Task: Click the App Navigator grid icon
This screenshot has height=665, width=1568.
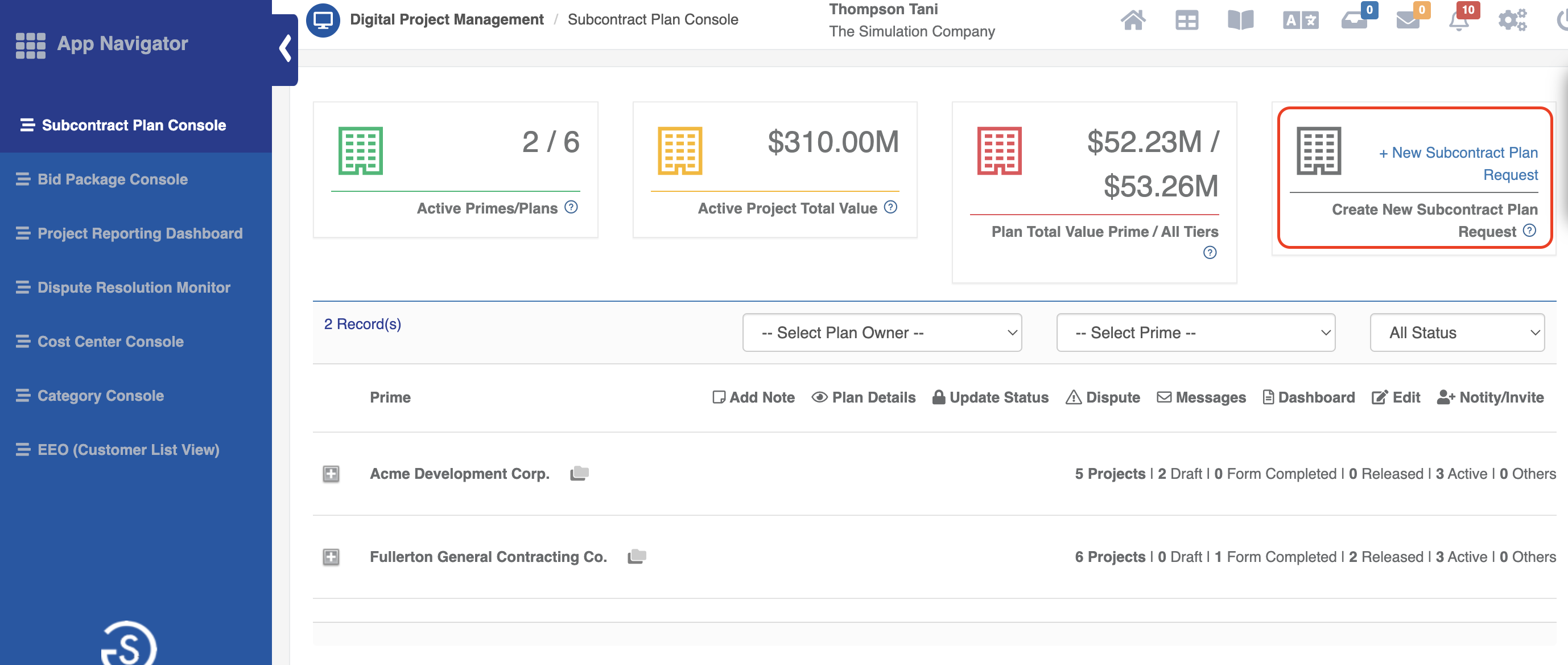Action: pos(30,45)
